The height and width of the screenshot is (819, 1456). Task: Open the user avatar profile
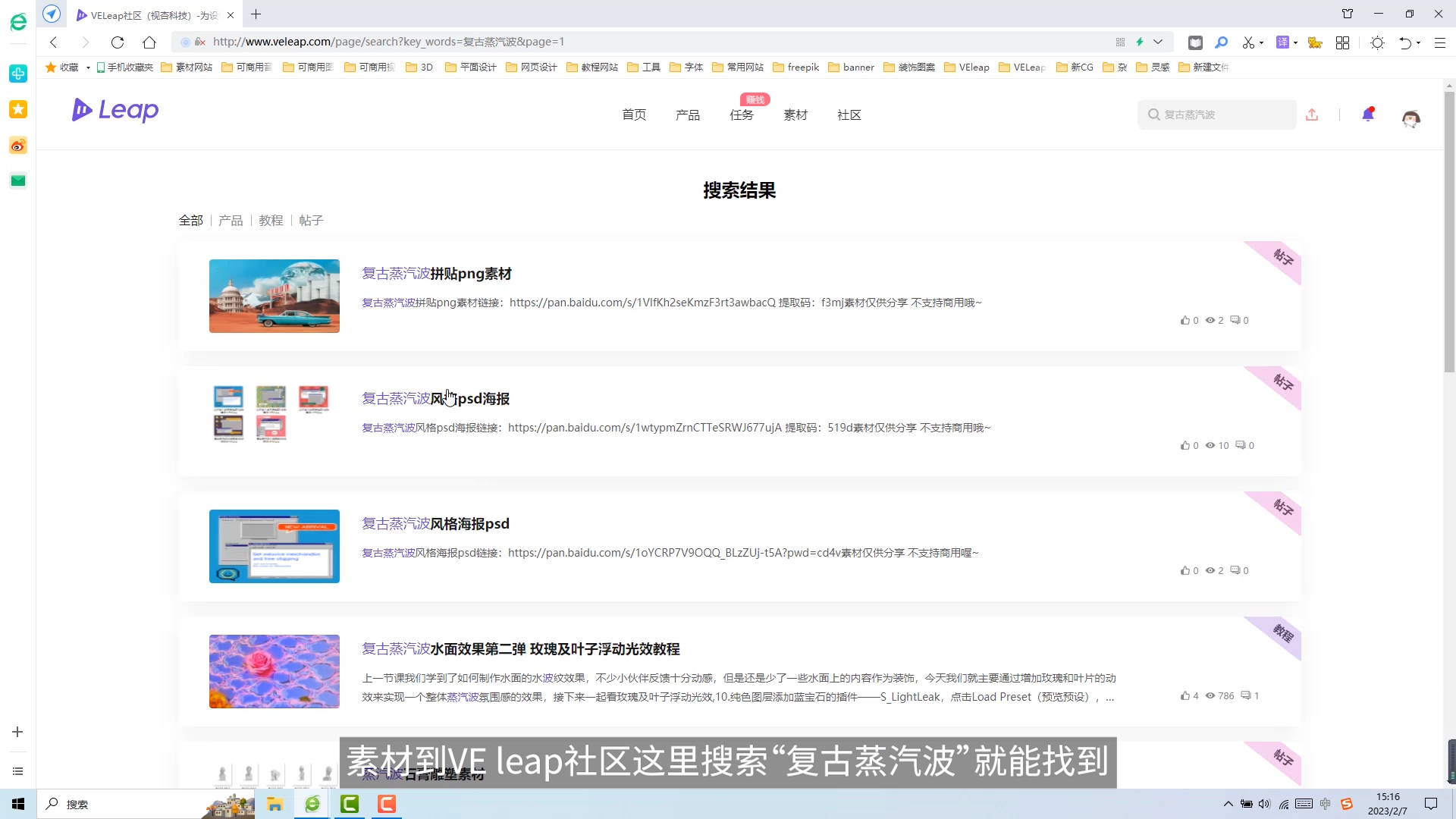(x=1410, y=118)
